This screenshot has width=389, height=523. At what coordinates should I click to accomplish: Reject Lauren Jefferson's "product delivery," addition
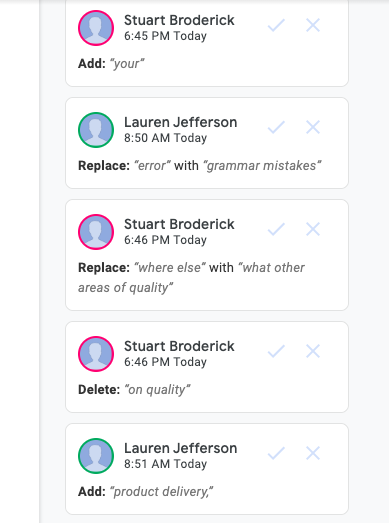click(x=313, y=454)
